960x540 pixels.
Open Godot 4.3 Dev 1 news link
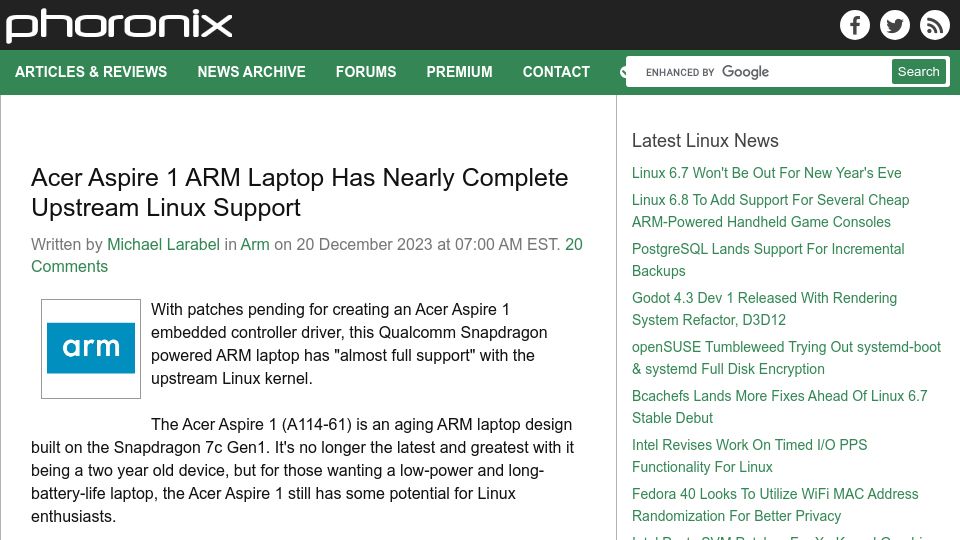click(x=764, y=309)
